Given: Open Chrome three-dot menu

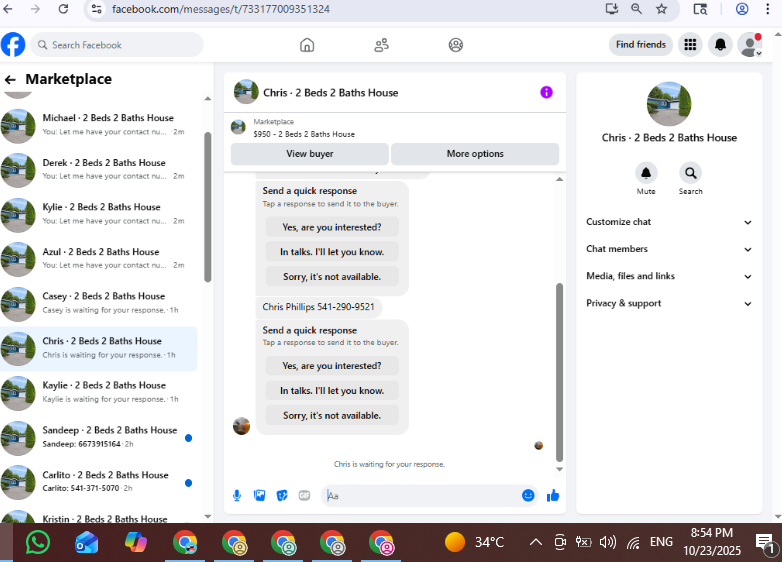Looking at the screenshot, I should pyautogui.click(x=768, y=9).
